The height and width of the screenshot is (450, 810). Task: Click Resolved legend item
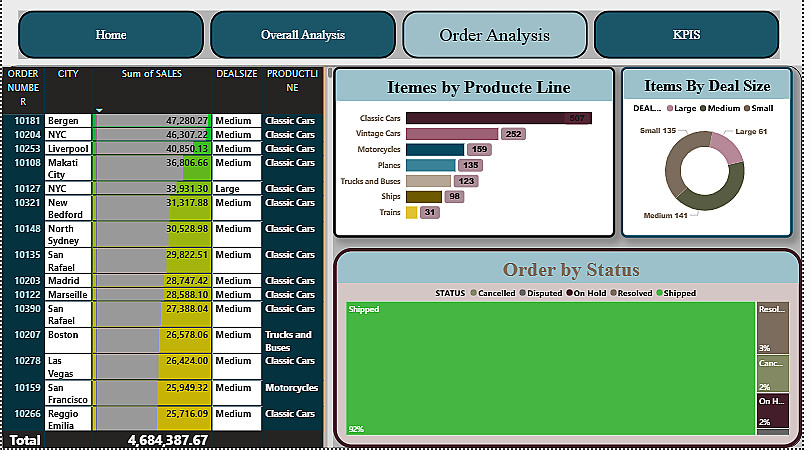point(631,293)
